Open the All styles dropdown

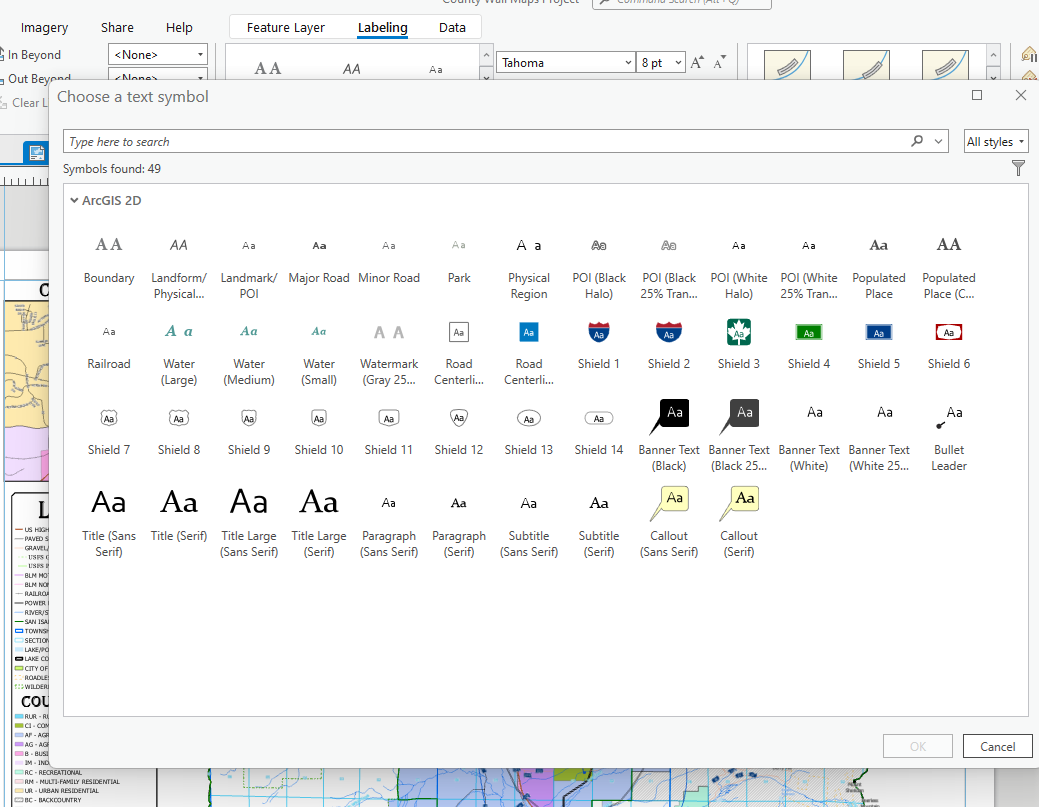tap(996, 140)
